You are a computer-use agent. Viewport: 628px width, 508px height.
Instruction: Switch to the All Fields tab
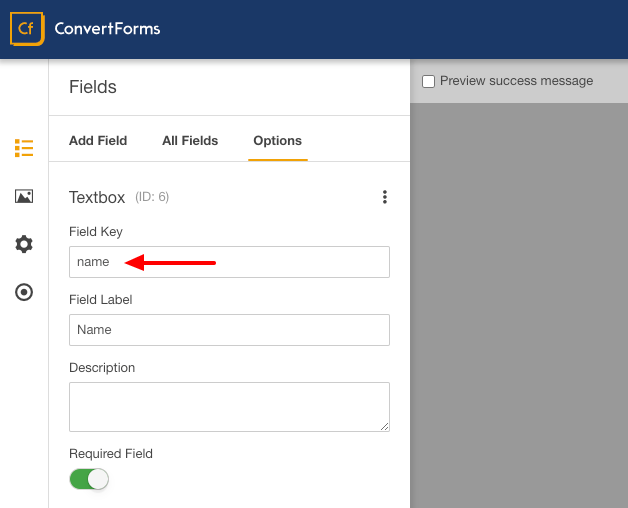(x=190, y=141)
